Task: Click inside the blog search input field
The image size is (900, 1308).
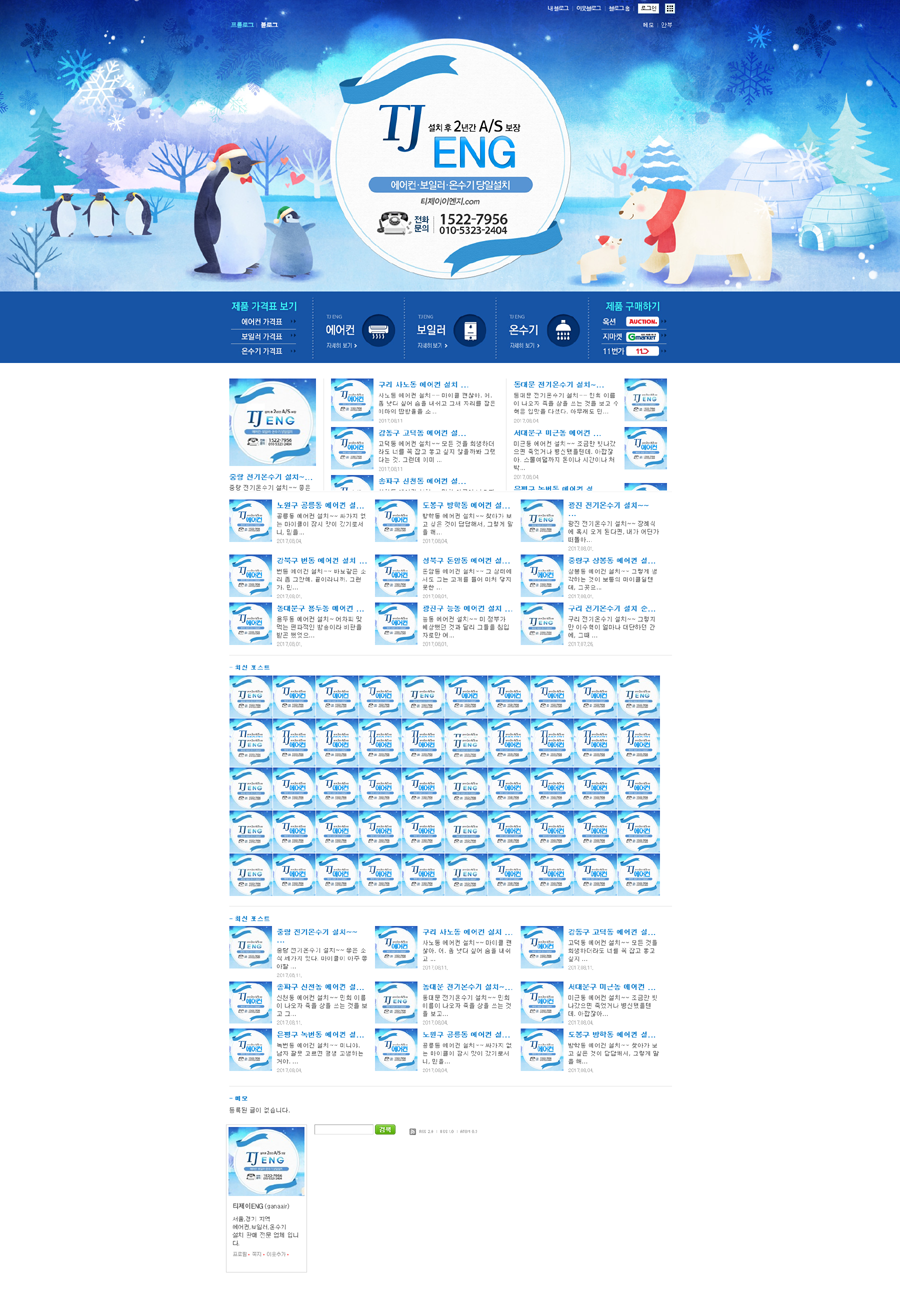Action: [x=343, y=1129]
